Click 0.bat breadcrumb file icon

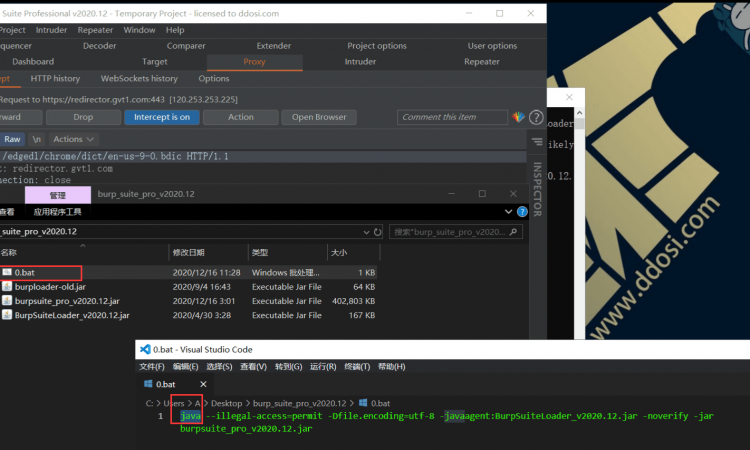363,403
